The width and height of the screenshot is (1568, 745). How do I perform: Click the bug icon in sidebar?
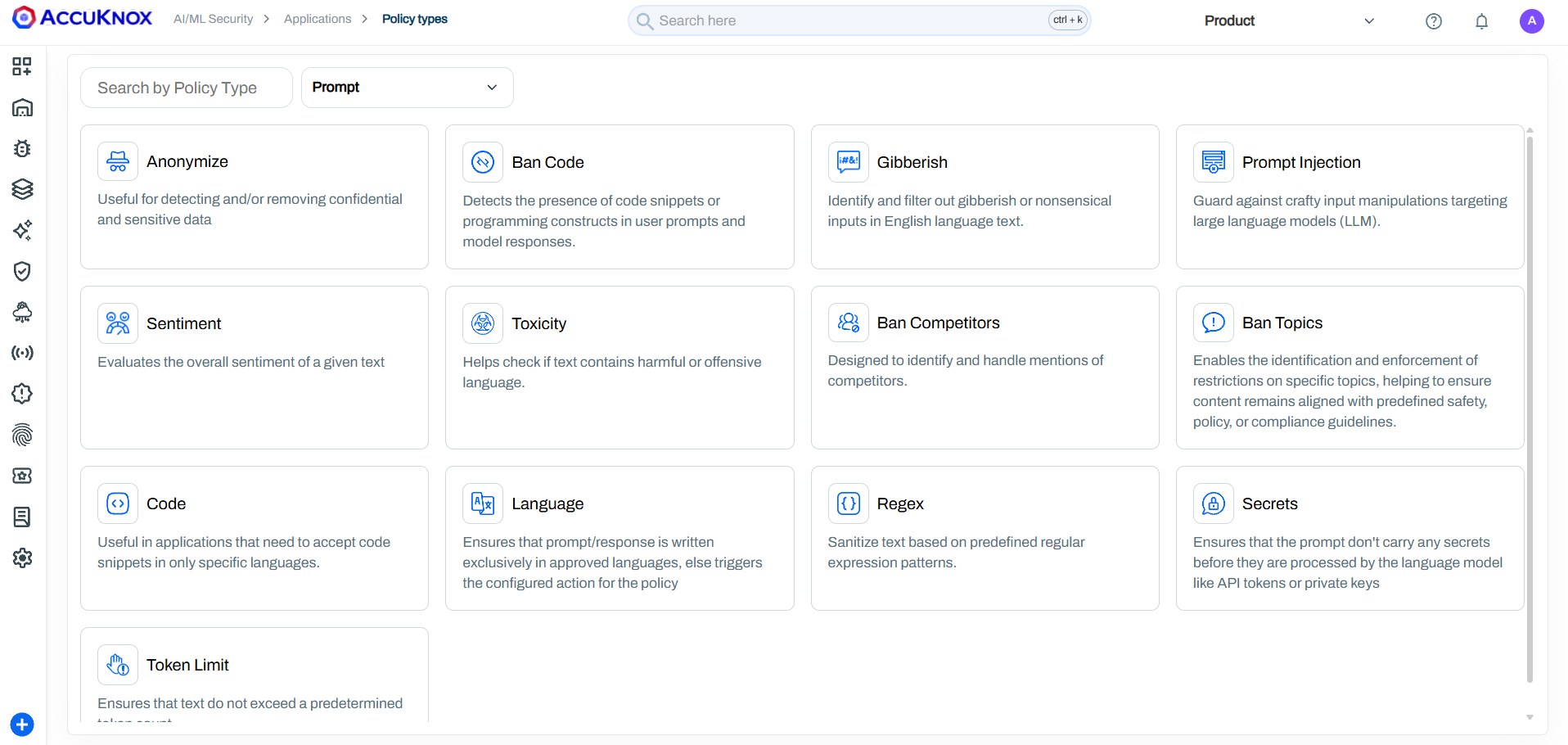tap(22, 148)
